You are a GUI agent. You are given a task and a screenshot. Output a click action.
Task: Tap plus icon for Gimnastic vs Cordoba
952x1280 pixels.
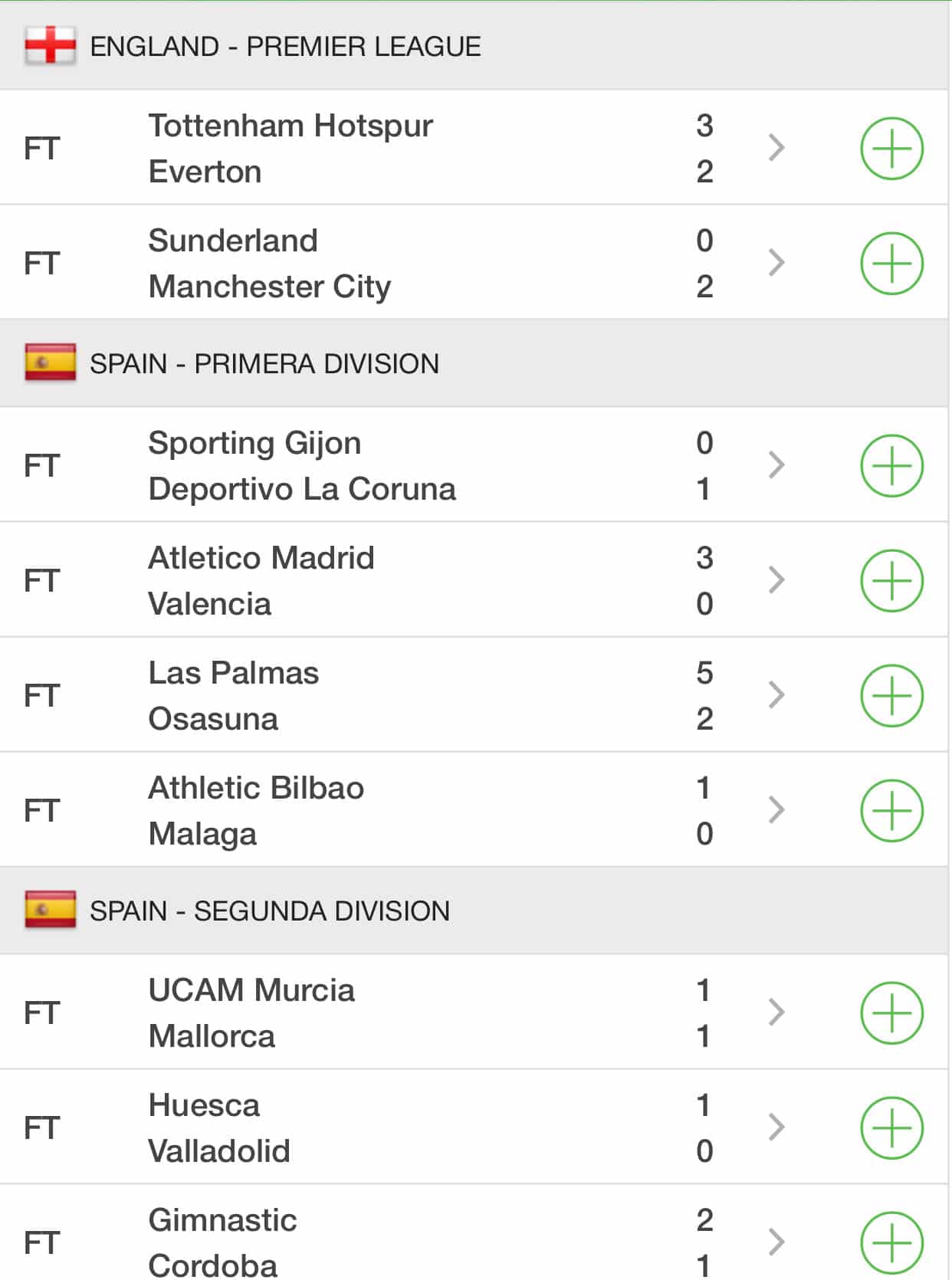891,1242
